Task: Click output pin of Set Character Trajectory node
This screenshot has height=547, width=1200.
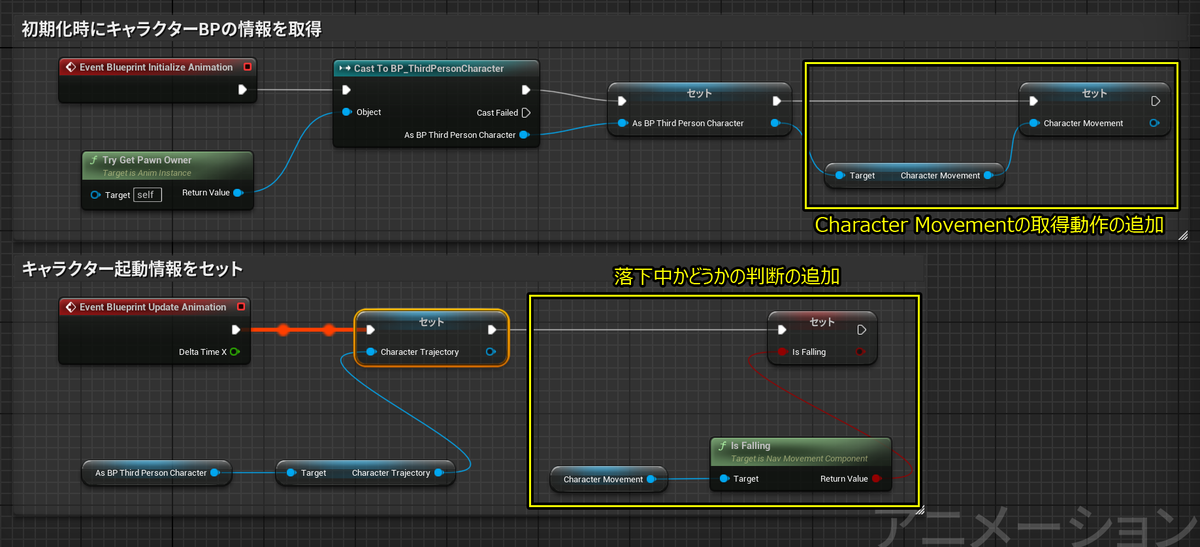Action: (x=491, y=352)
